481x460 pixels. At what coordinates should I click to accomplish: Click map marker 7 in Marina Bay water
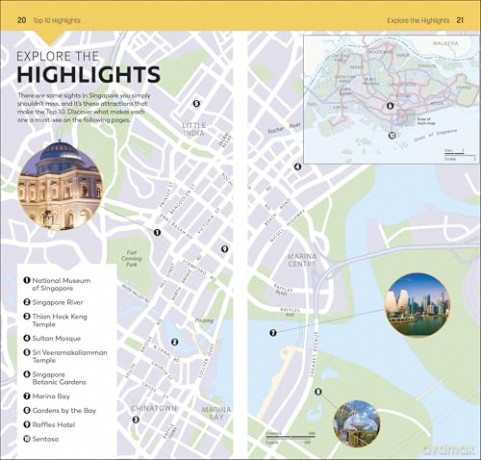click(273, 332)
